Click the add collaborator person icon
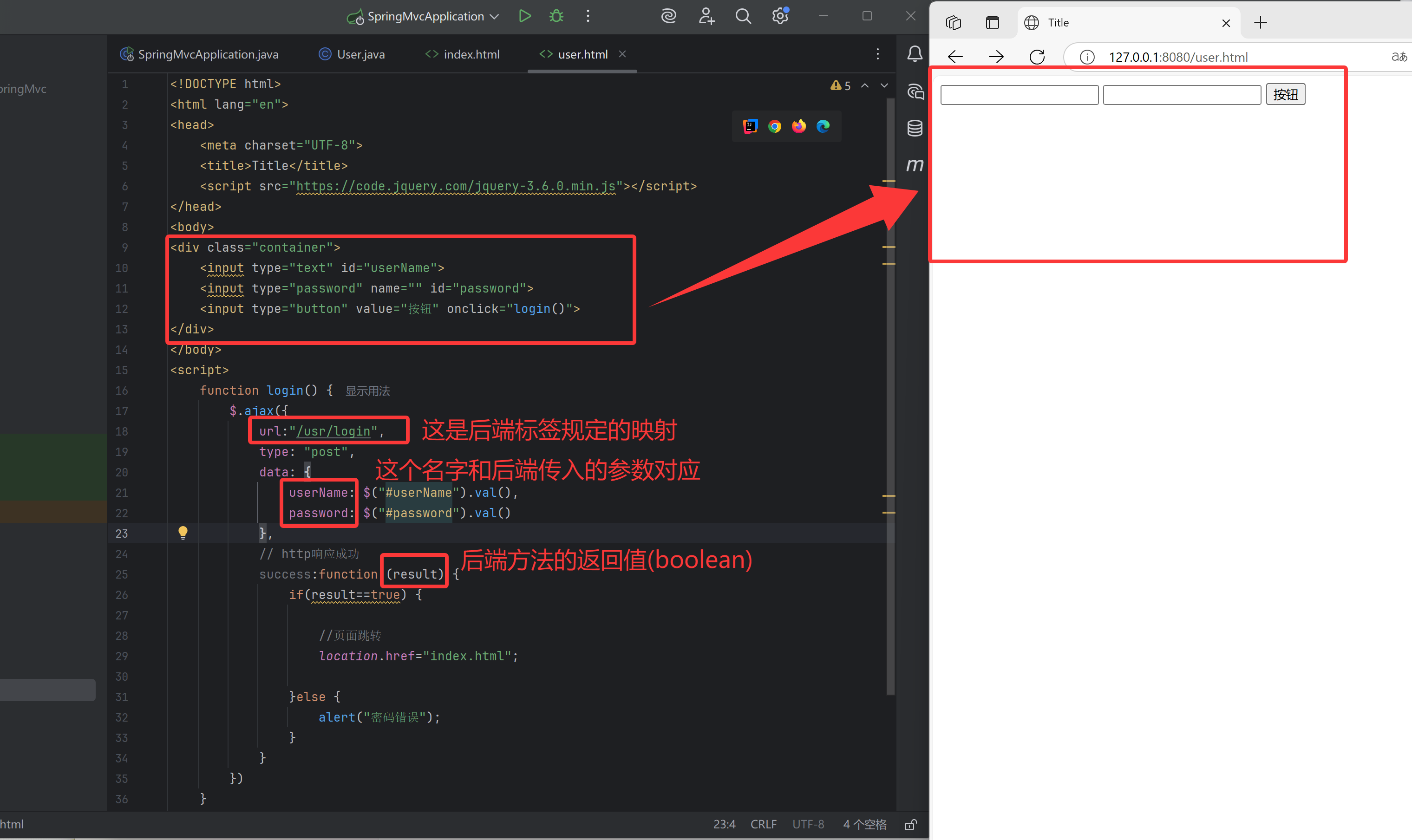This screenshot has width=1412, height=840. click(x=706, y=16)
